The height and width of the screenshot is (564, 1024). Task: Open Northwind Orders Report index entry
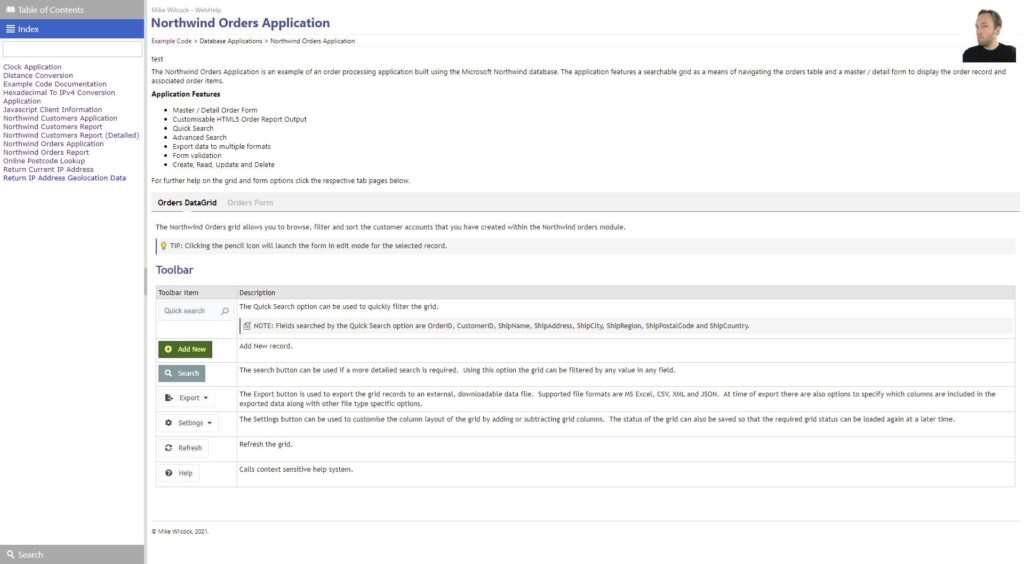(x=46, y=153)
